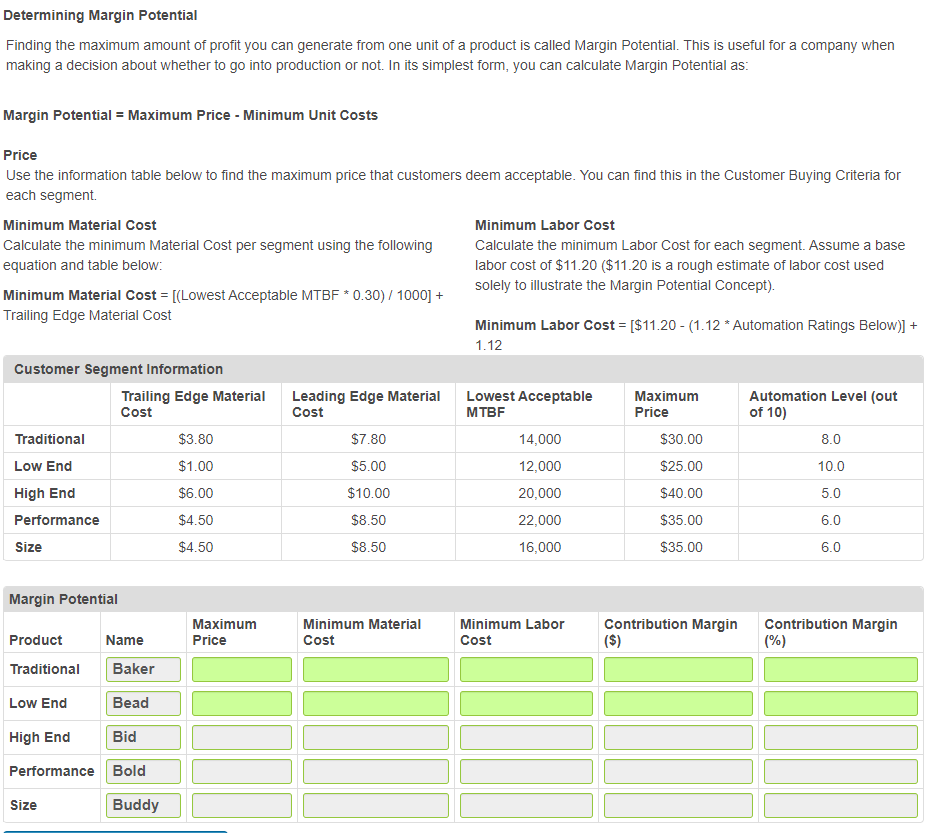The width and height of the screenshot is (932, 833).
Task: Click Minimum Material Cost field for High End
Action: [376, 737]
